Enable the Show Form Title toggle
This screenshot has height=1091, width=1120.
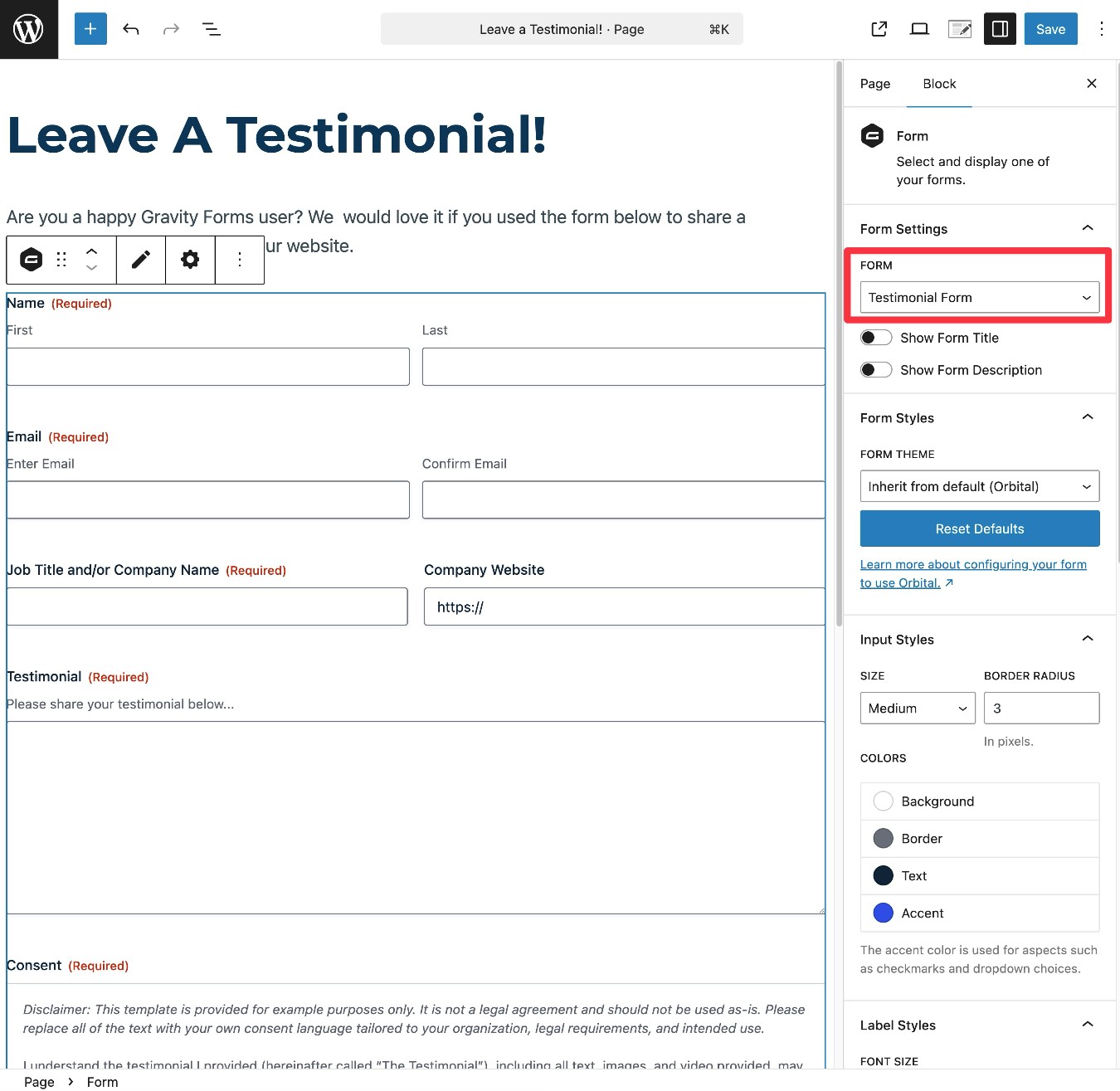(875, 337)
